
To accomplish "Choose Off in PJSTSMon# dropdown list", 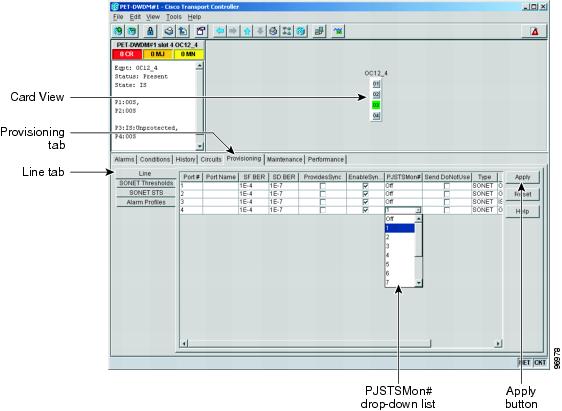I will [x=400, y=219].
